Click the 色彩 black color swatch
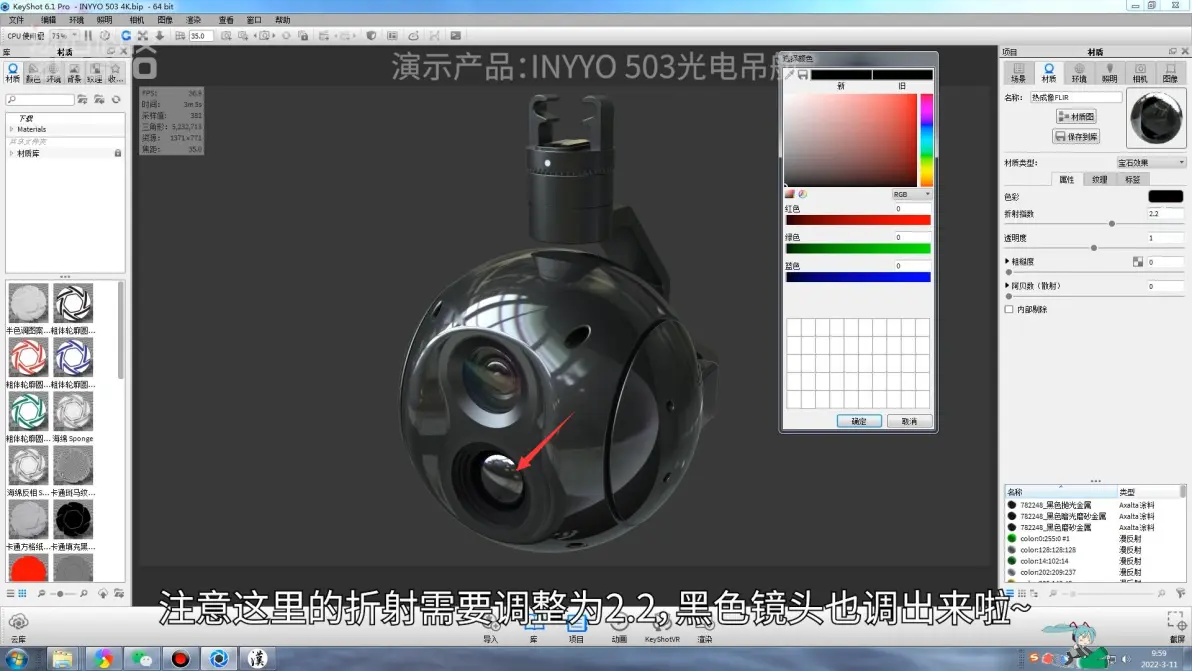This screenshot has width=1192, height=671. pos(1165,196)
